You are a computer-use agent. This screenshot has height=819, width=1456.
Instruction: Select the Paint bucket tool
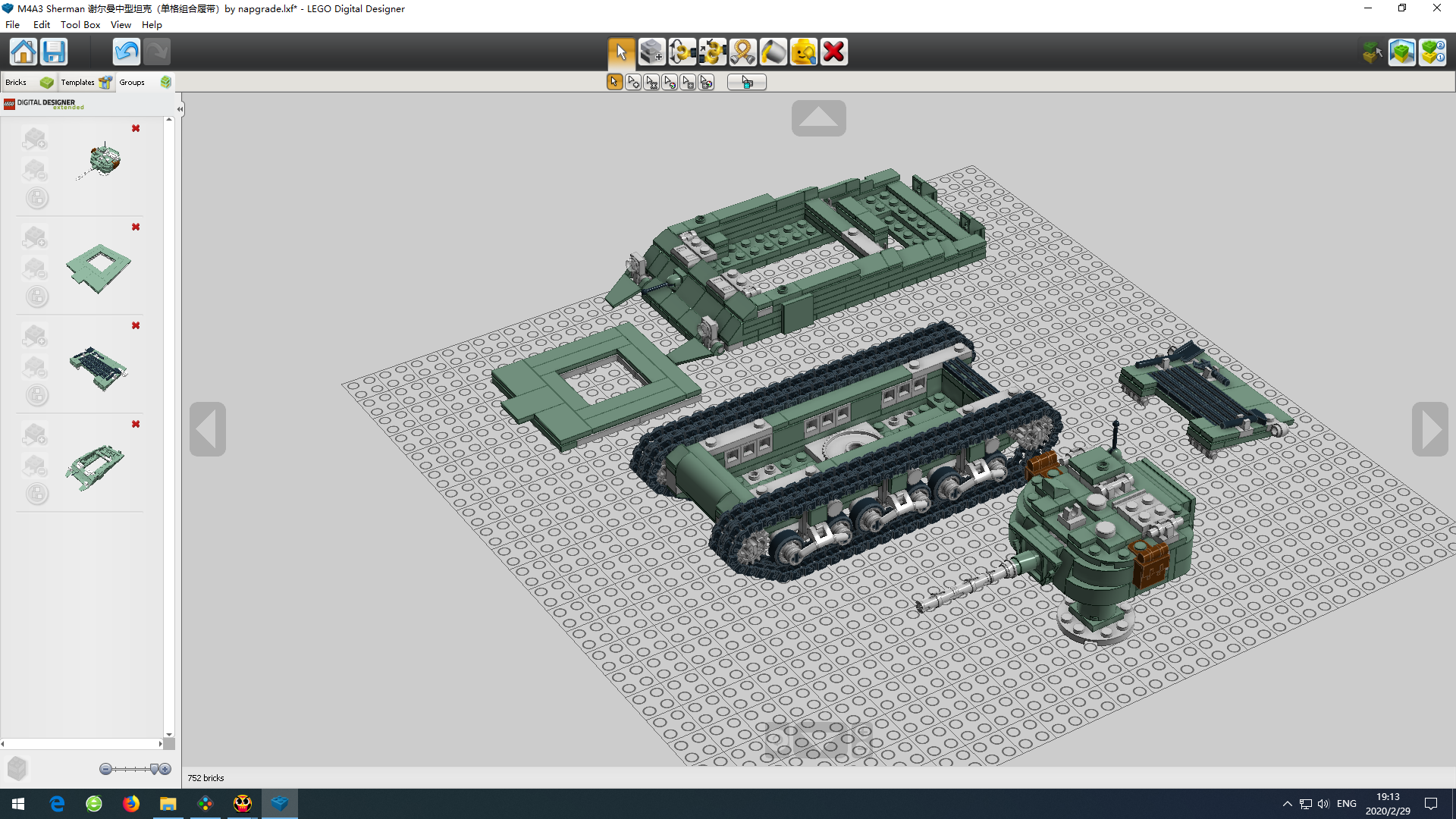pyautogui.click(x=773, y=52)
